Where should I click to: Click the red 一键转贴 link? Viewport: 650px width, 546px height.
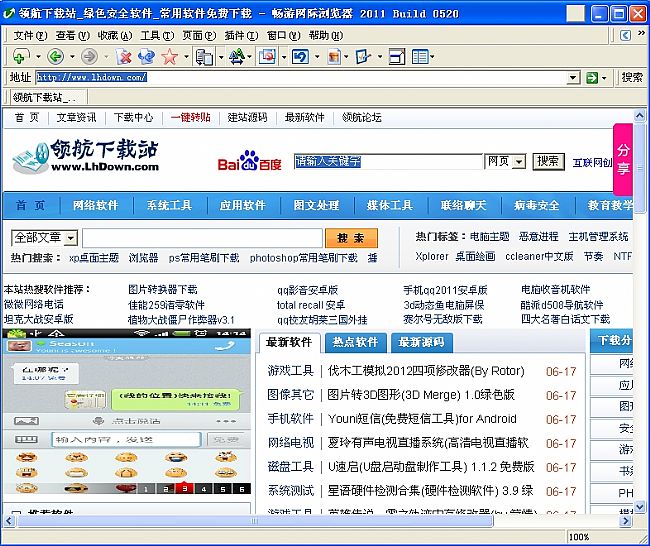point(190,118)
